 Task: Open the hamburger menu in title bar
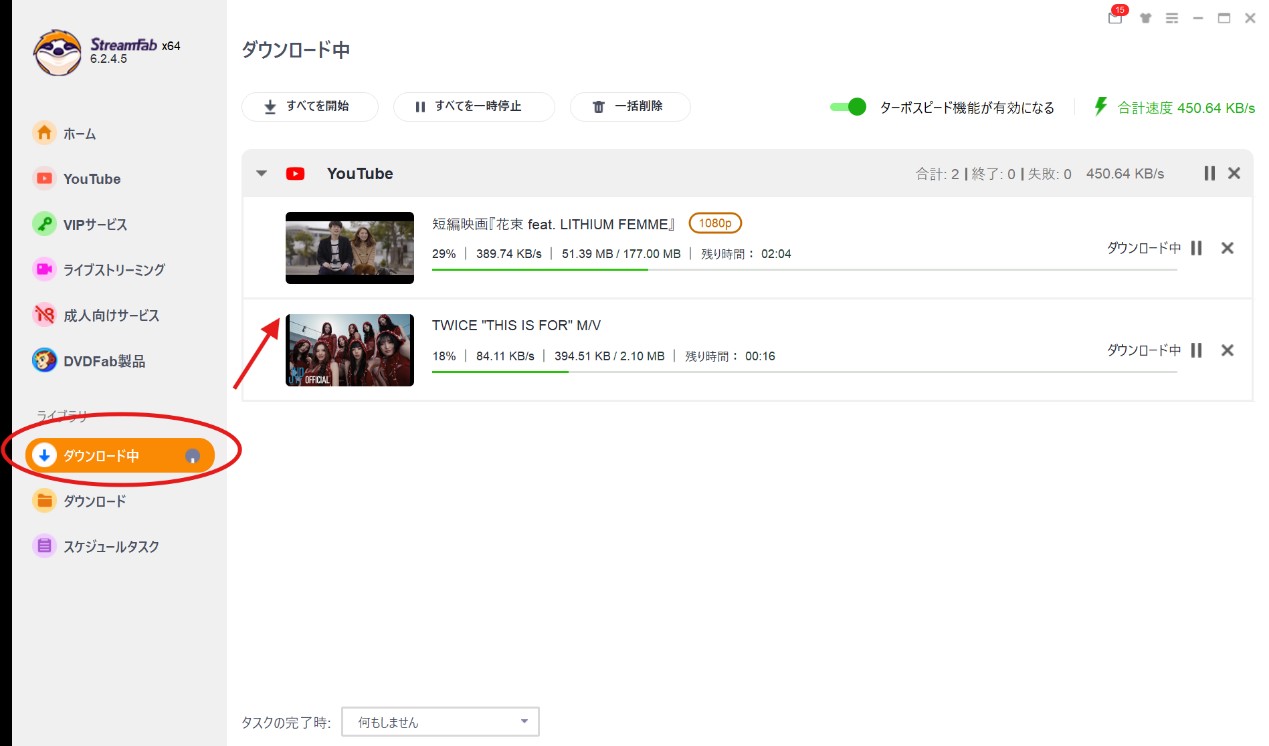(x=1172, y=18)
